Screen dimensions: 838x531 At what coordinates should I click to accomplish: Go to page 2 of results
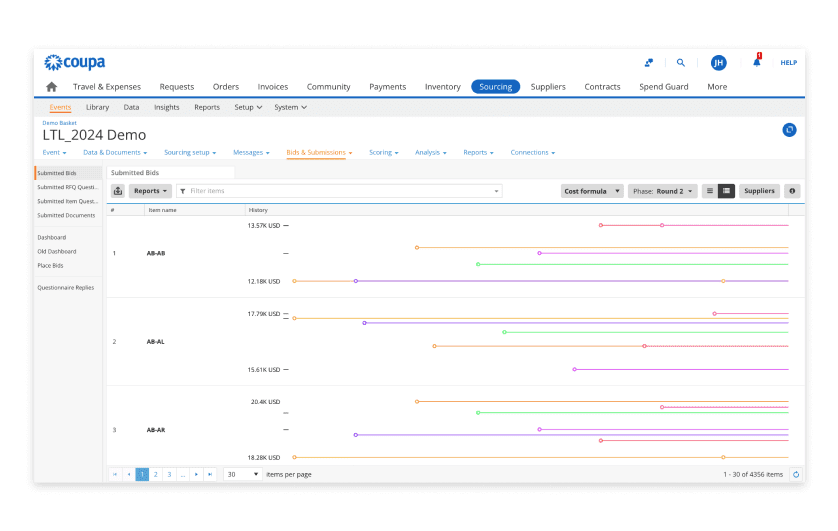156,474
